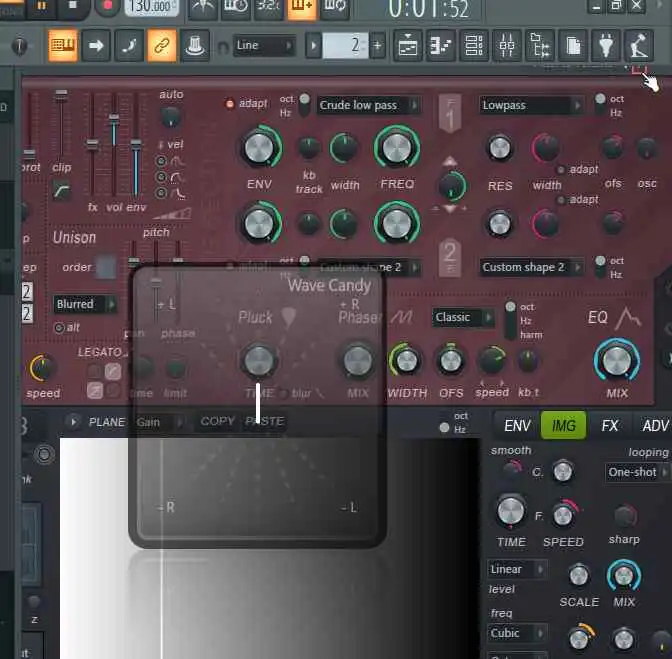This screenshot has width=672, height=659.
Task: Switch to the IMG tab
Action: tap(564, 426)
